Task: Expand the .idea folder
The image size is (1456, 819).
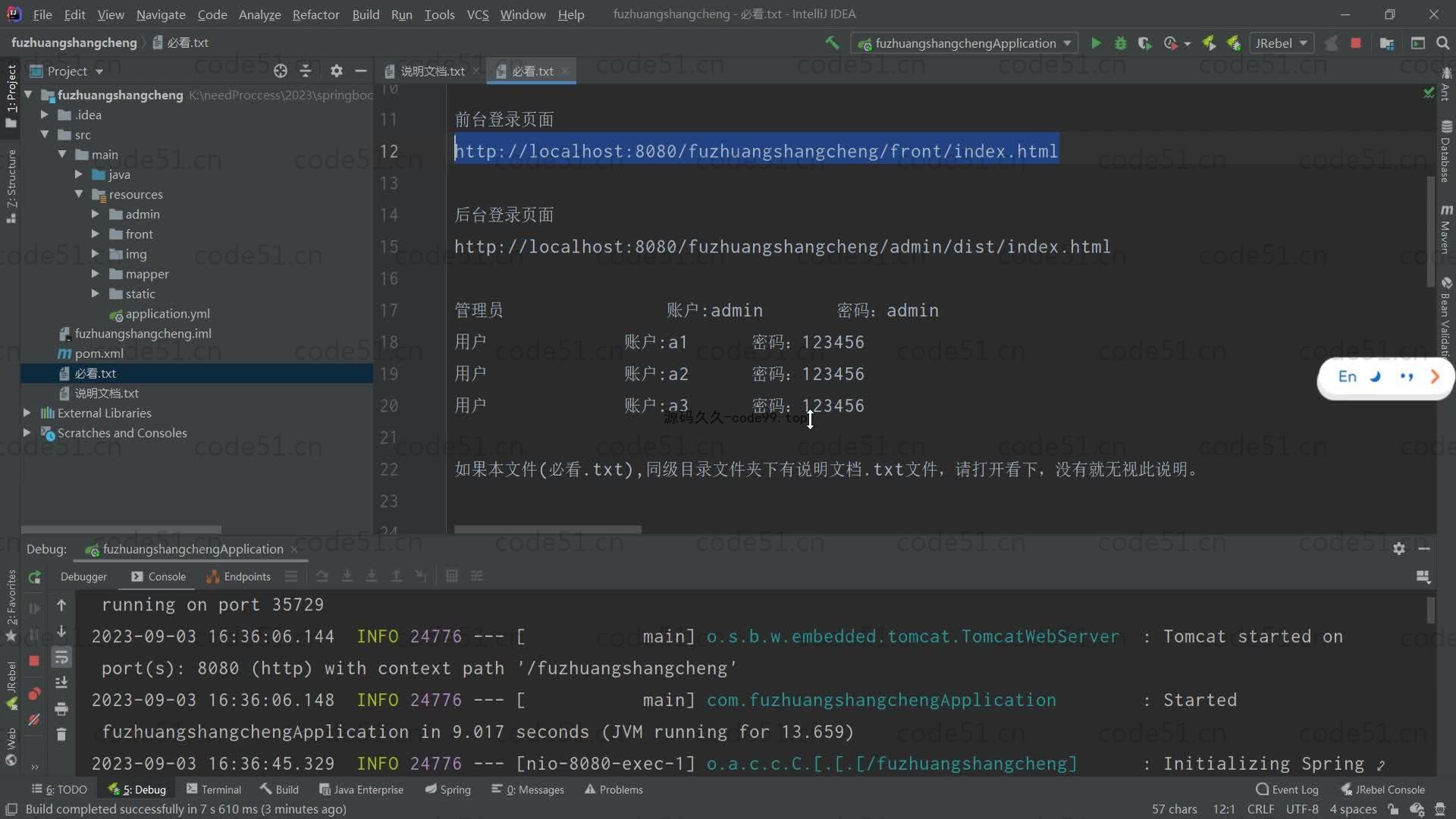Action: pos(45,115)
